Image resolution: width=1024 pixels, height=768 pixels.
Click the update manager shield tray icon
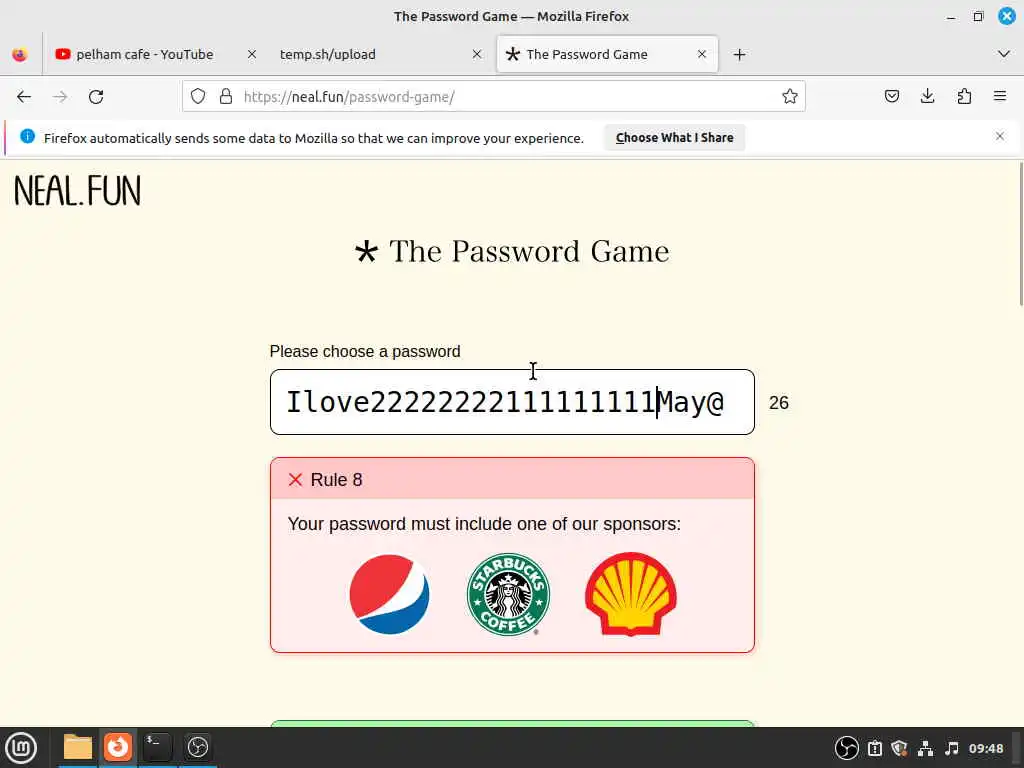899,748
